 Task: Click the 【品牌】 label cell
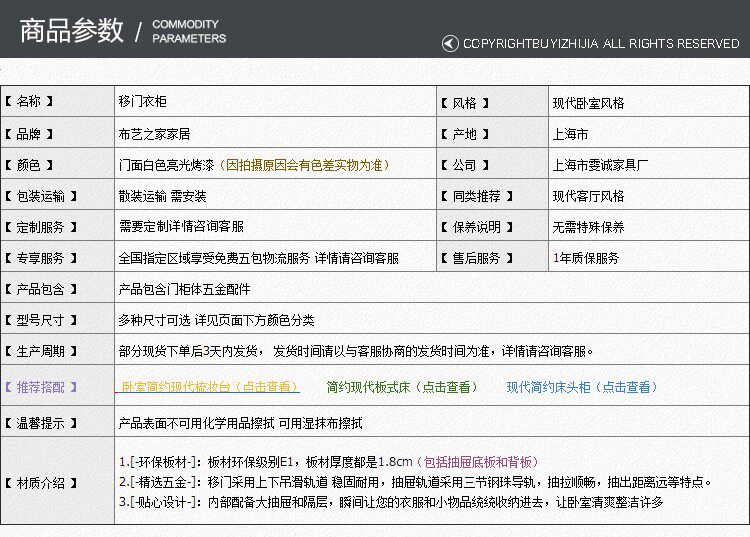[x=57, y=132]
